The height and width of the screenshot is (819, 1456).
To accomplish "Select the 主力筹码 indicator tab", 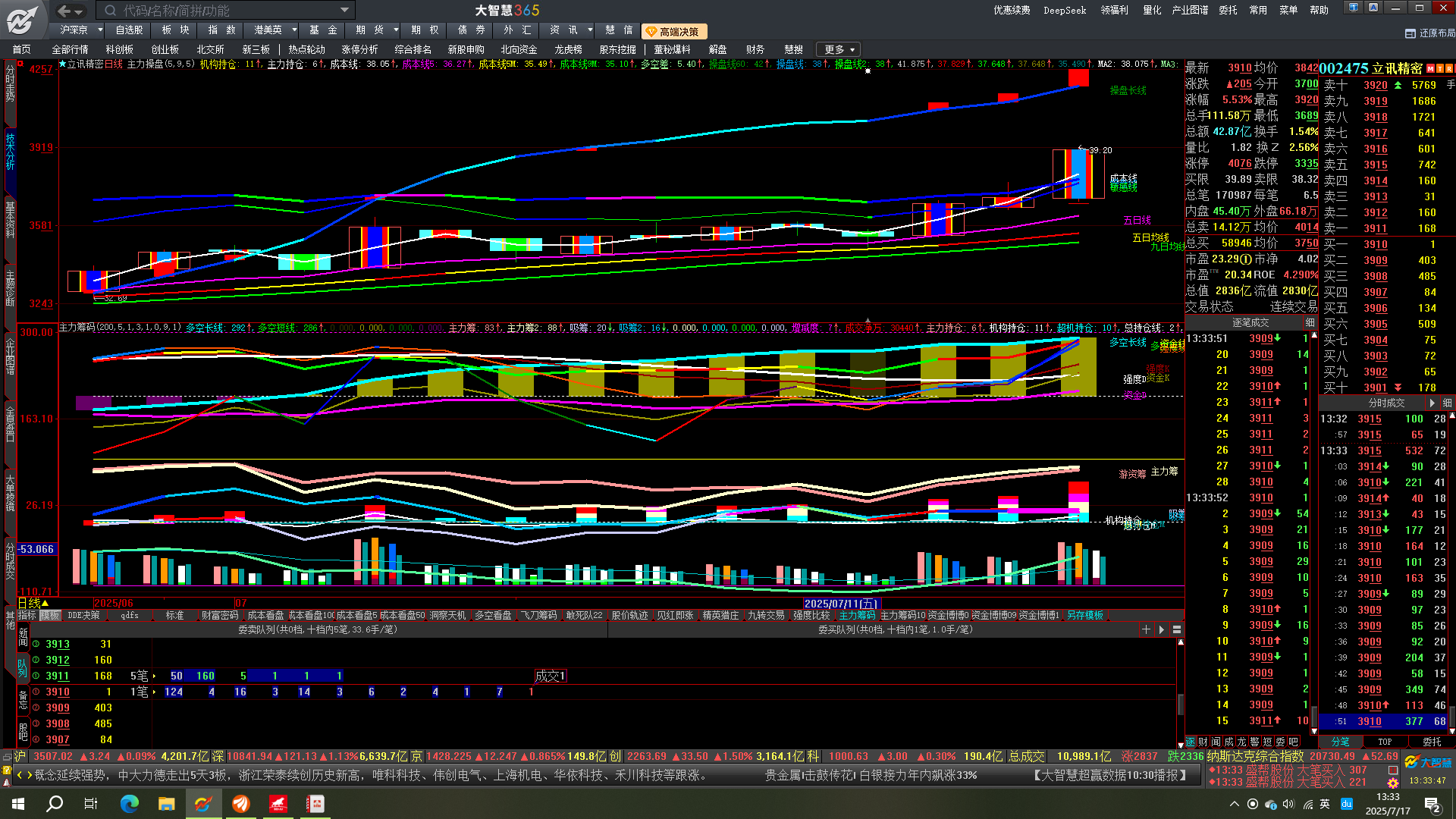I will point(856,615).
